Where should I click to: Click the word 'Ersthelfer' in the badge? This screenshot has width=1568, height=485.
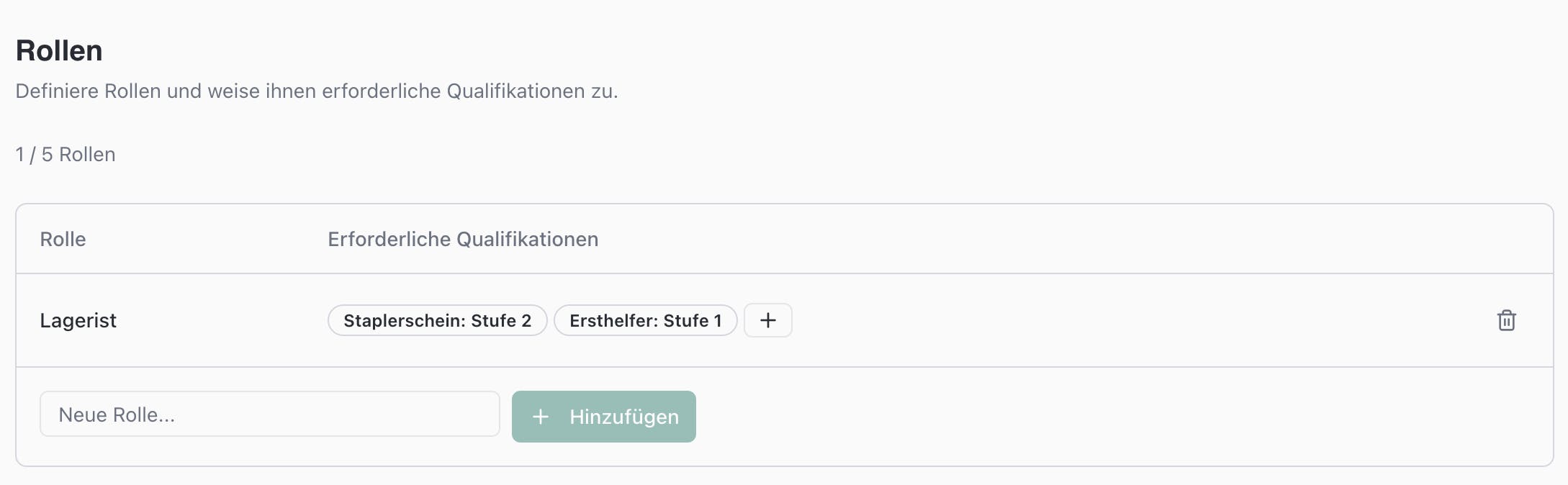(612, 320)
